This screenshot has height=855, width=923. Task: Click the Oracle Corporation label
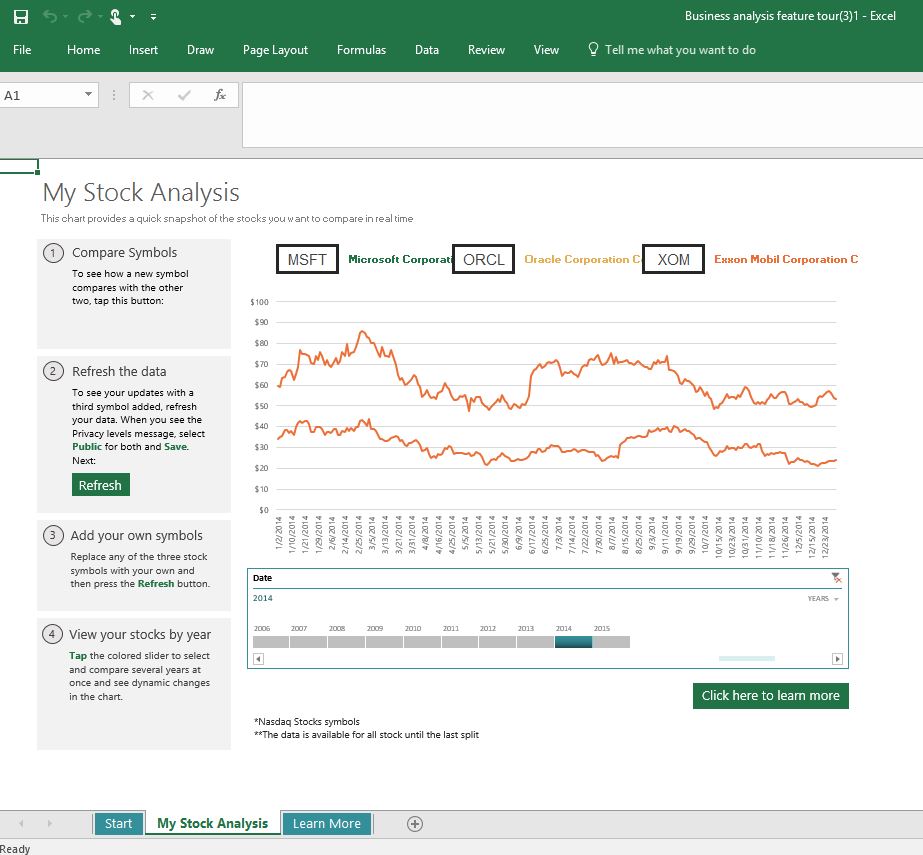582,259
